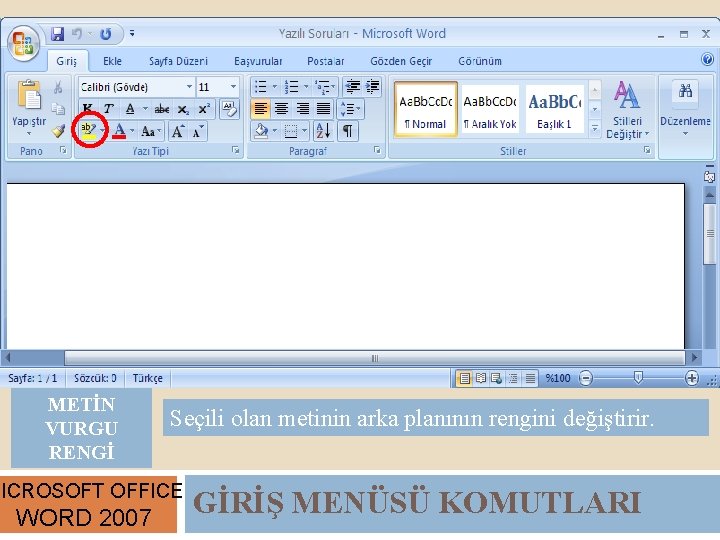The width and height of the screenshot is (720, 540).
Task: Open the Pano dialog launcher
Action: coord(63,150)
